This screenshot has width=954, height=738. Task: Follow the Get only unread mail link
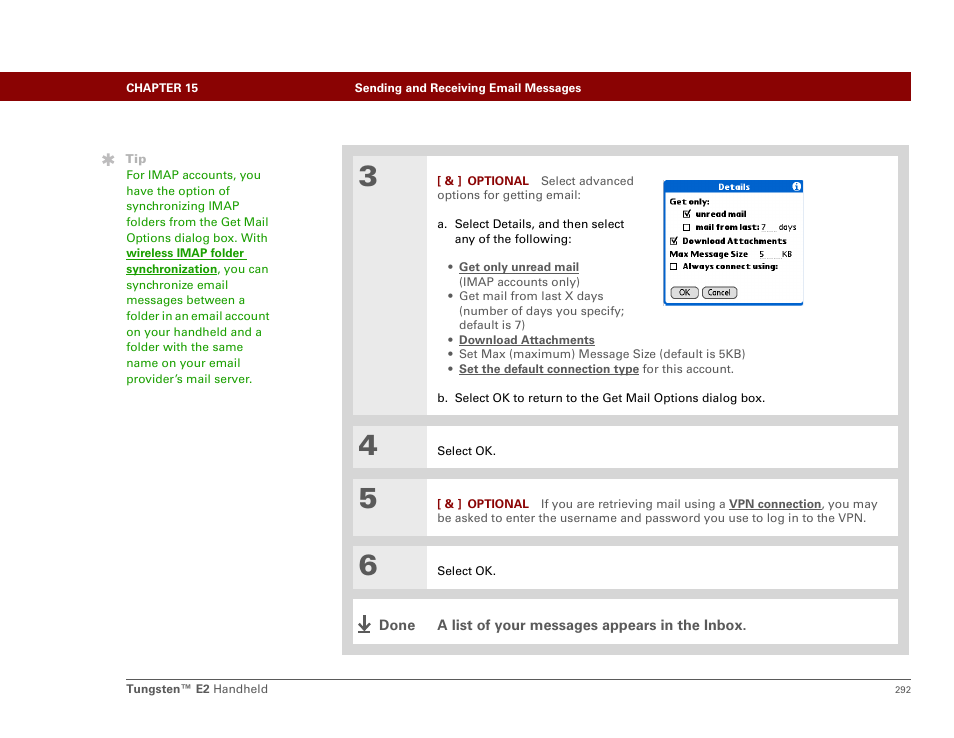pos(518,267)
